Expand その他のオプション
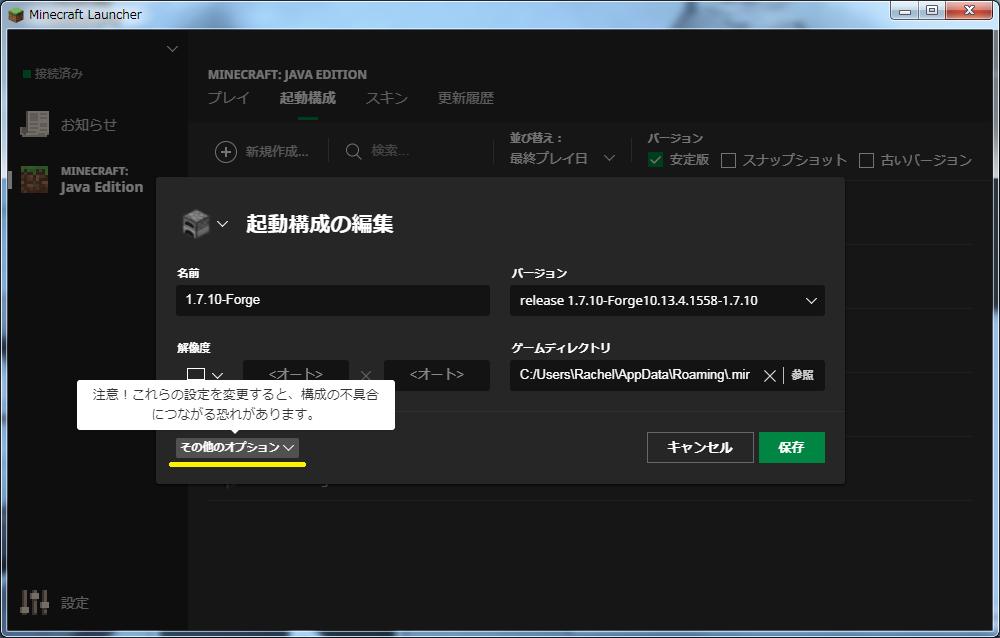The image size is (1000, 638). (x=237, y=447)
